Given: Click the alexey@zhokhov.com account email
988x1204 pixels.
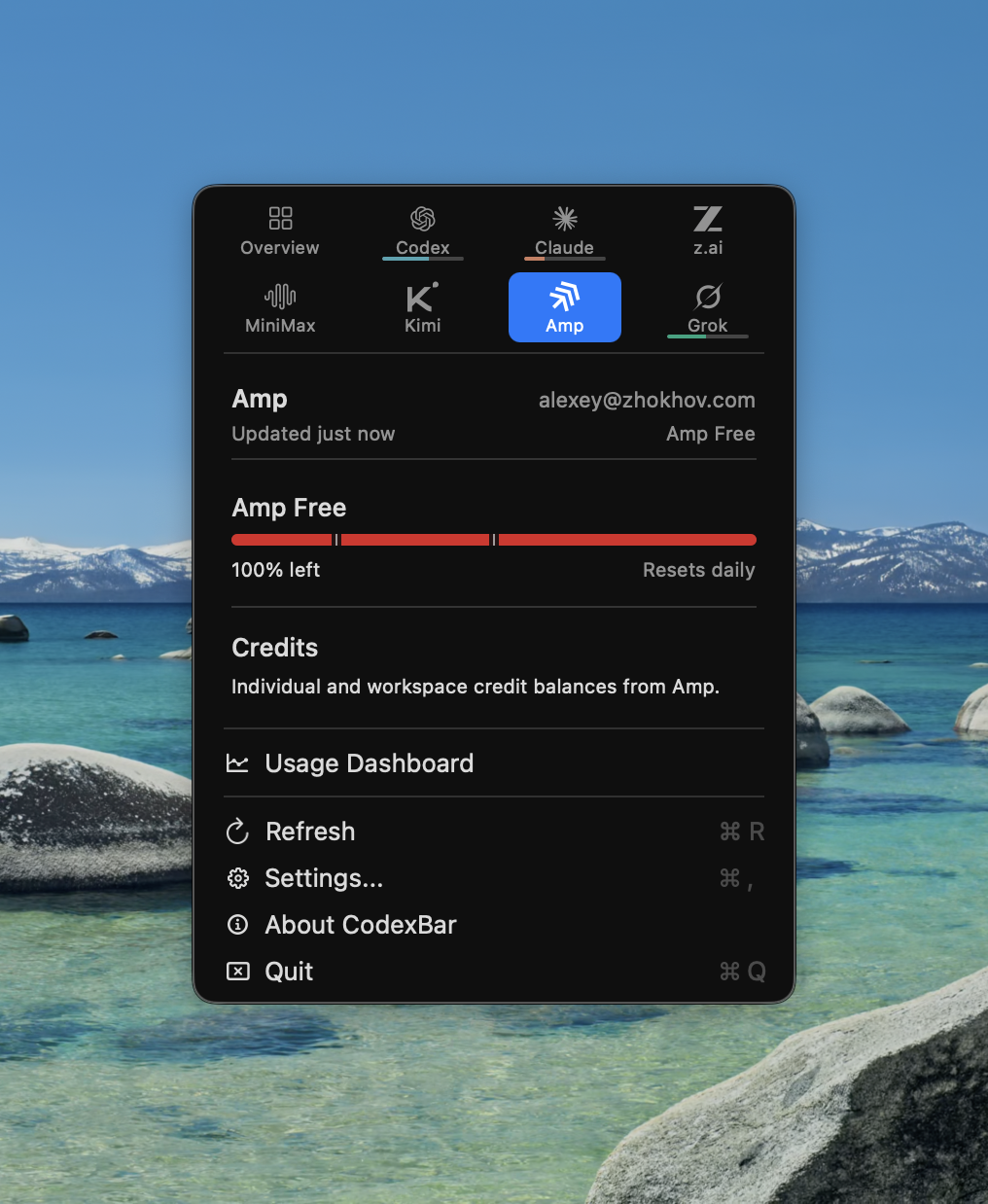Looking at the screenshot, I should (x=647, y=400).
